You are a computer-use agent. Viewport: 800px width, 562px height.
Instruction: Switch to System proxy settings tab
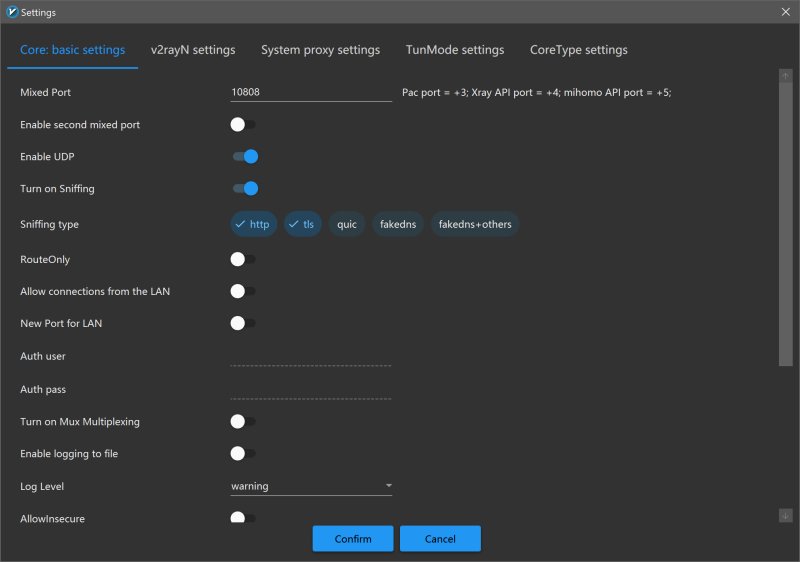point(320,50)
